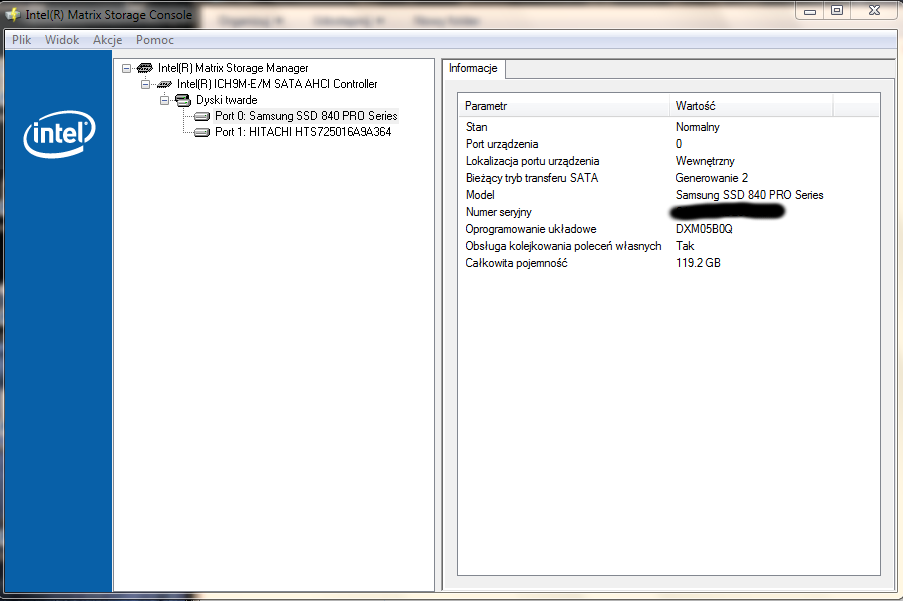This screenshot has width=903, height=601.
Task: Click the Wartość column header
Action: pos(751,106)
